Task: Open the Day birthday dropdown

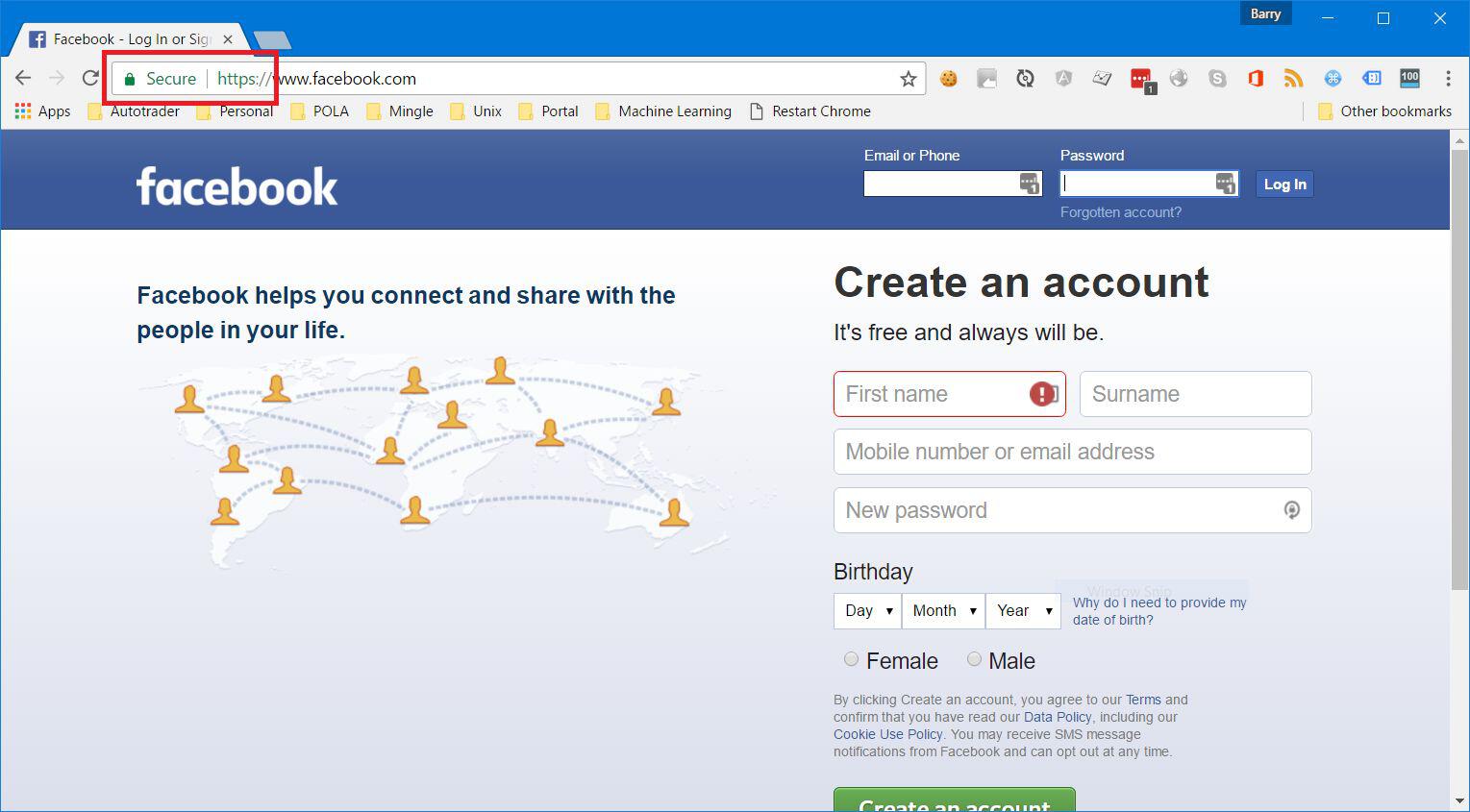Action: 867,611
